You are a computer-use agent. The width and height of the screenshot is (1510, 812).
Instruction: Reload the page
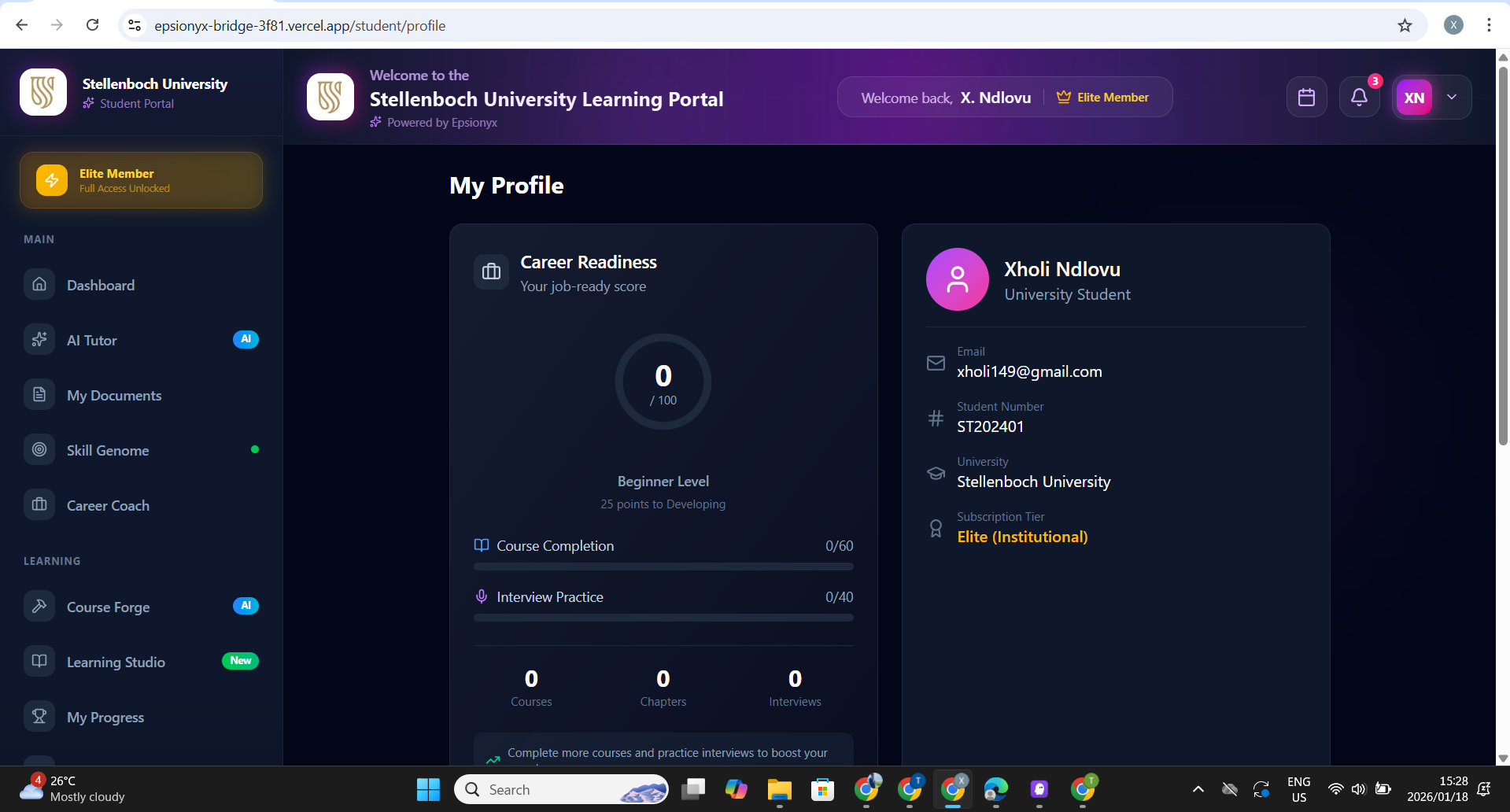pos(92,25)
